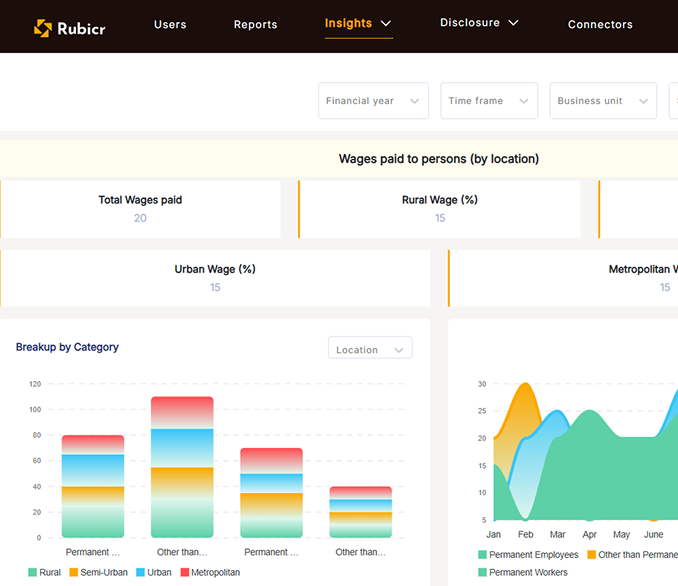The height and width of the screenshot is (586, 678).
Task: Expand the Insights menu chevron
Action: (x=386, y=24)
